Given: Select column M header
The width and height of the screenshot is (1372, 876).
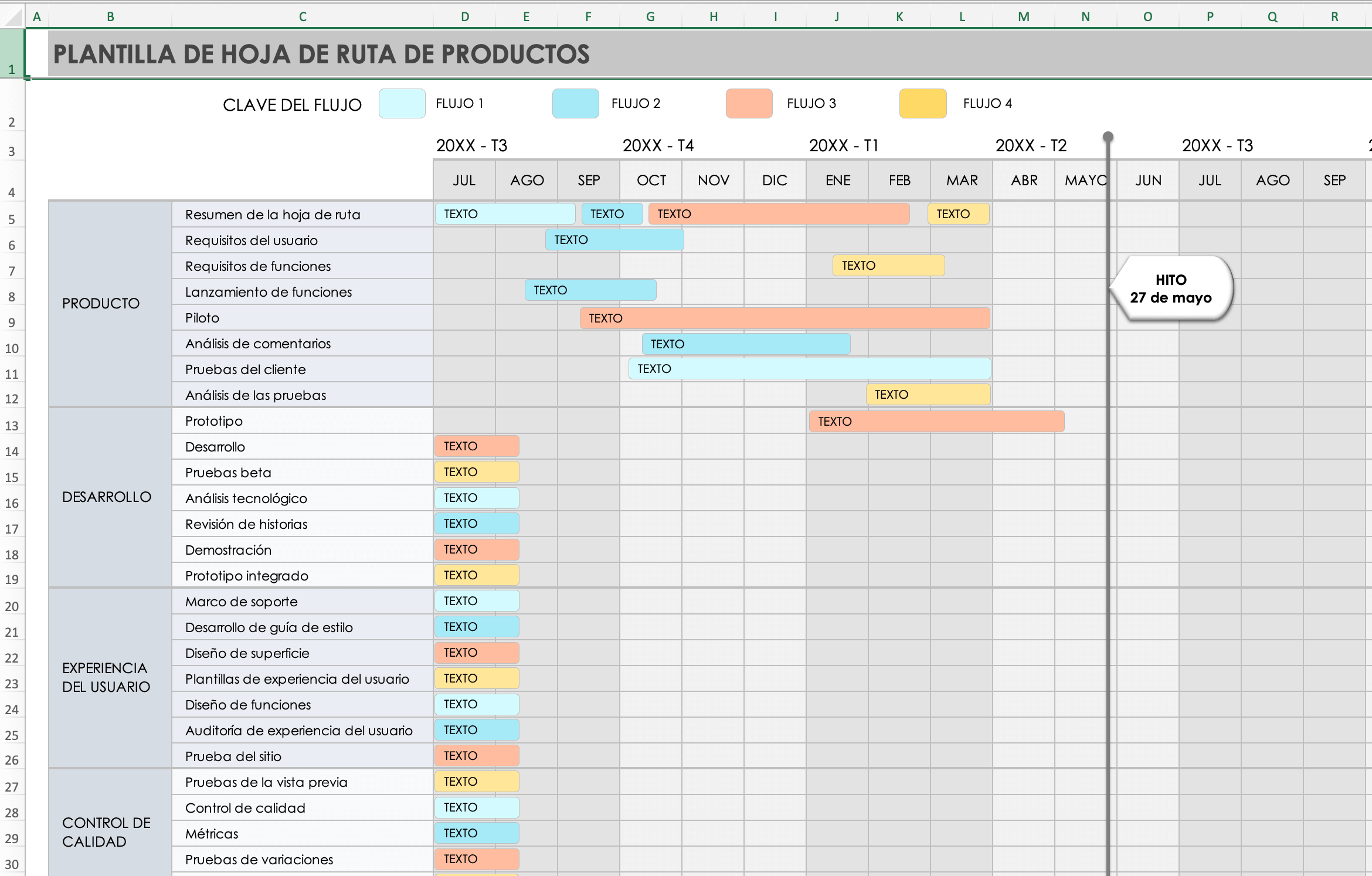Looking at the screenshot, I should click(1024, 16).
